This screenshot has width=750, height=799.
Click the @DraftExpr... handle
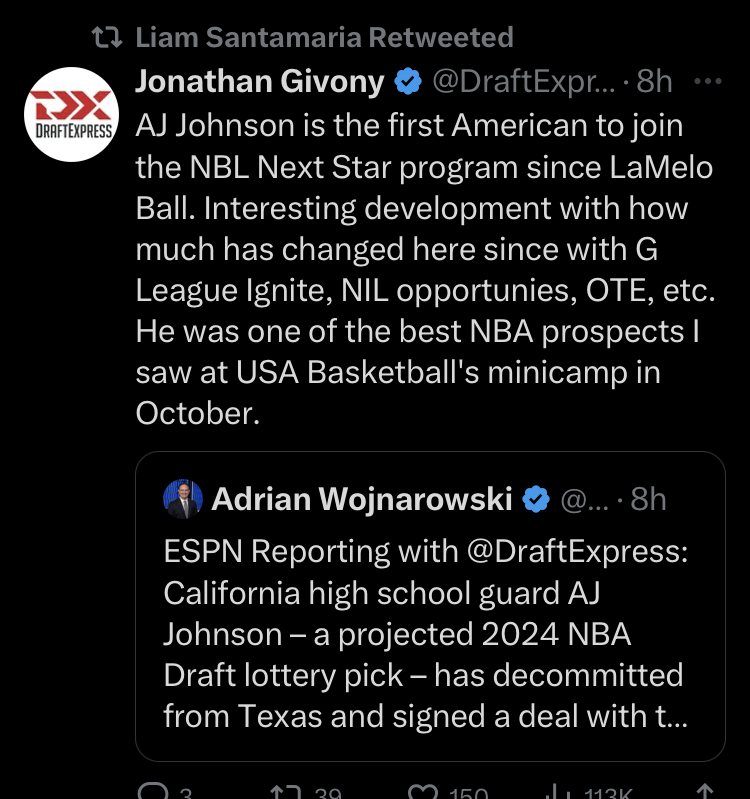(x=524, y=82)
